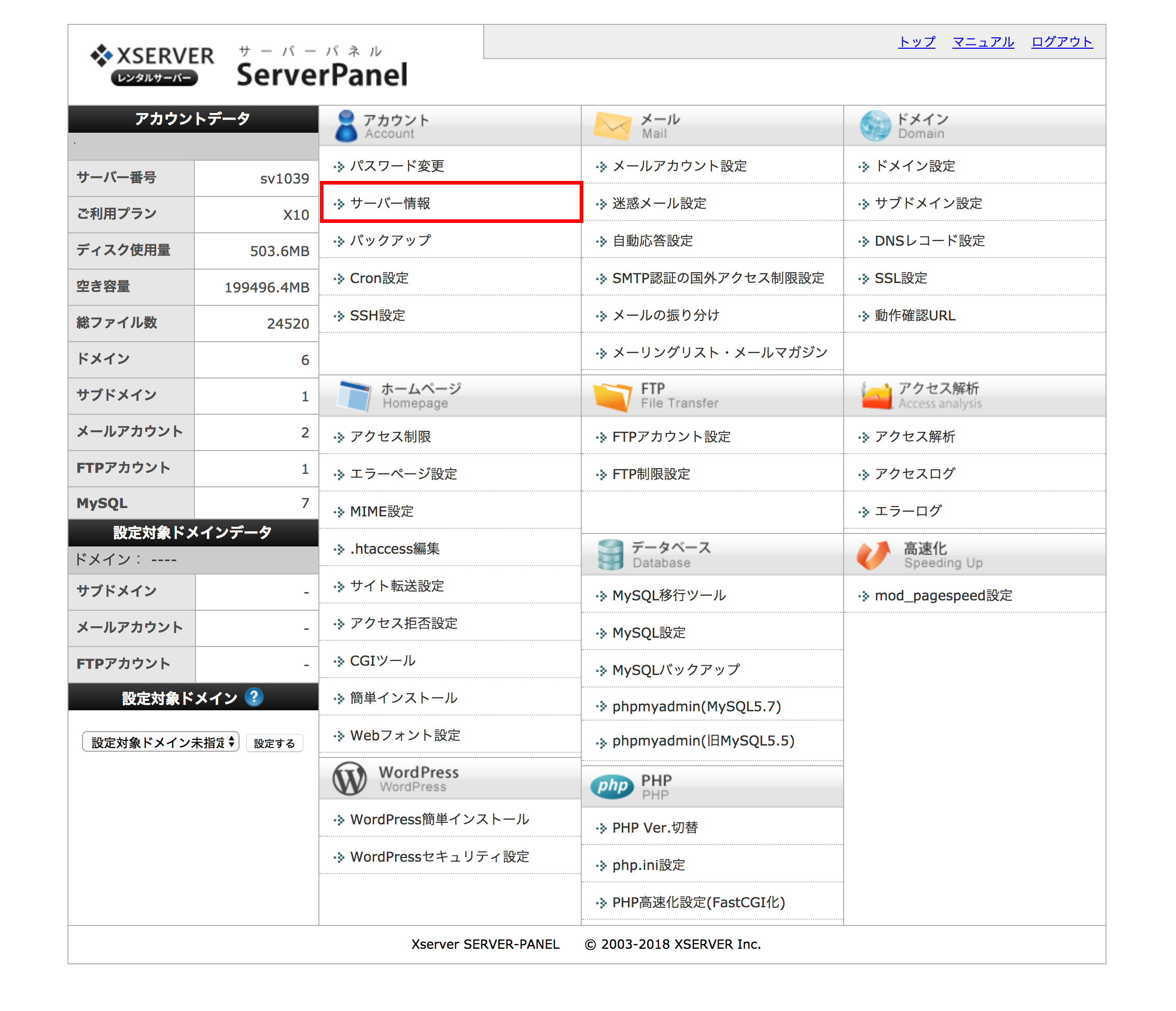Click the sv1039 server number value
Screen dimensions: 1176x1011
click(284, 179)
